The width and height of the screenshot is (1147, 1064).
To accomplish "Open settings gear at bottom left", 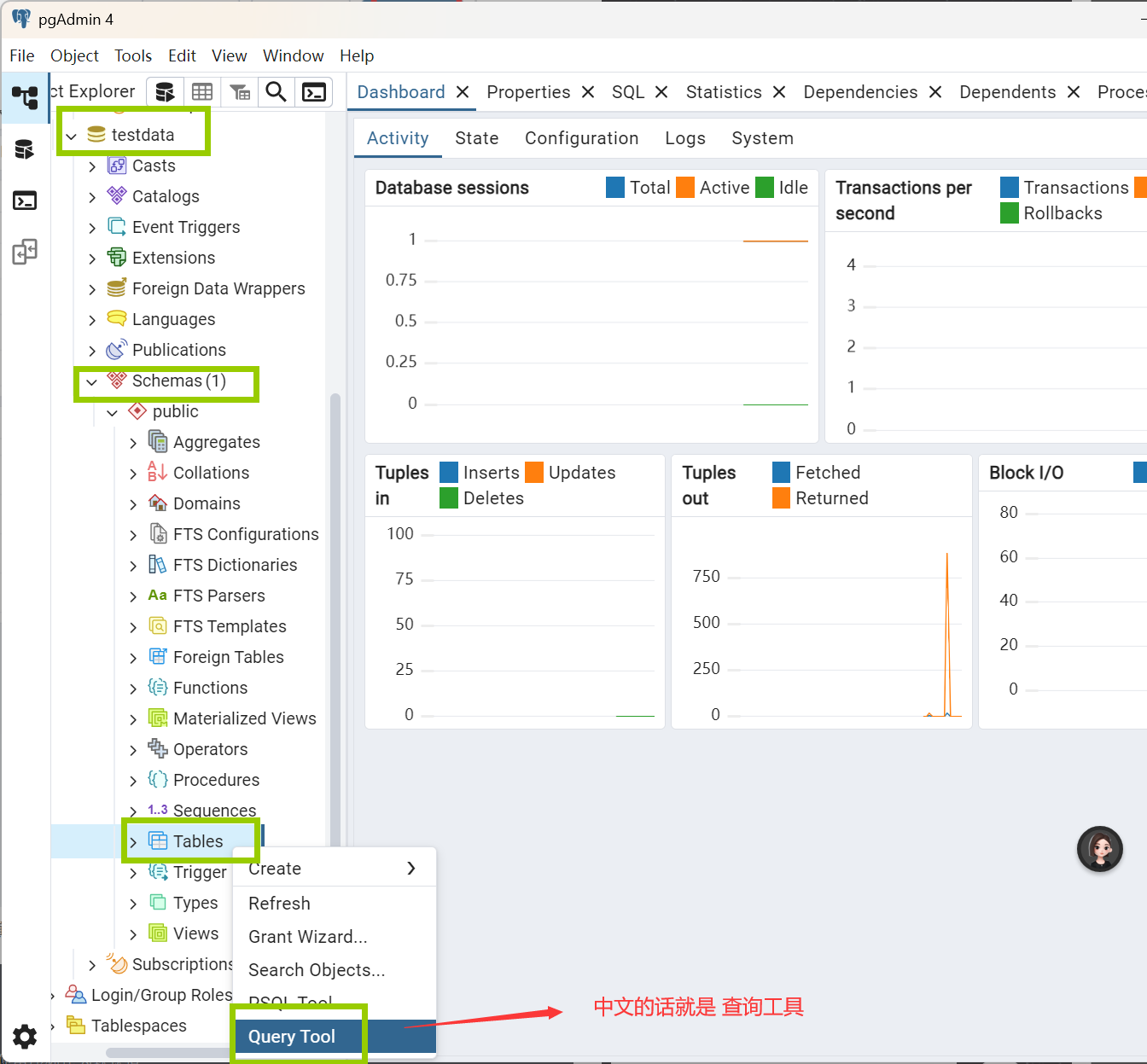I will tap(25, 1036).
